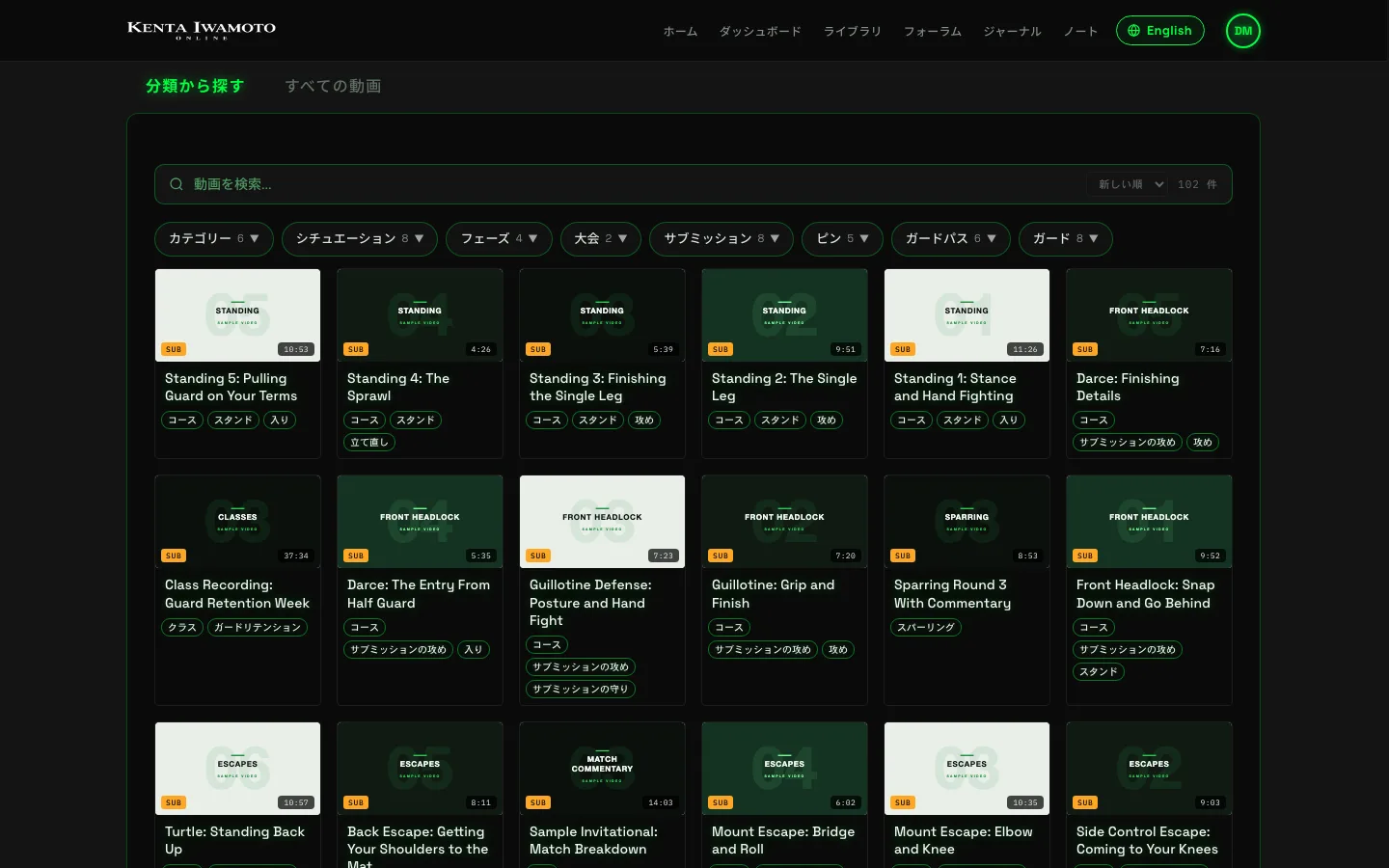Expand the 大会 filter
Screen dimensions: 1389x868
[601, 238]
